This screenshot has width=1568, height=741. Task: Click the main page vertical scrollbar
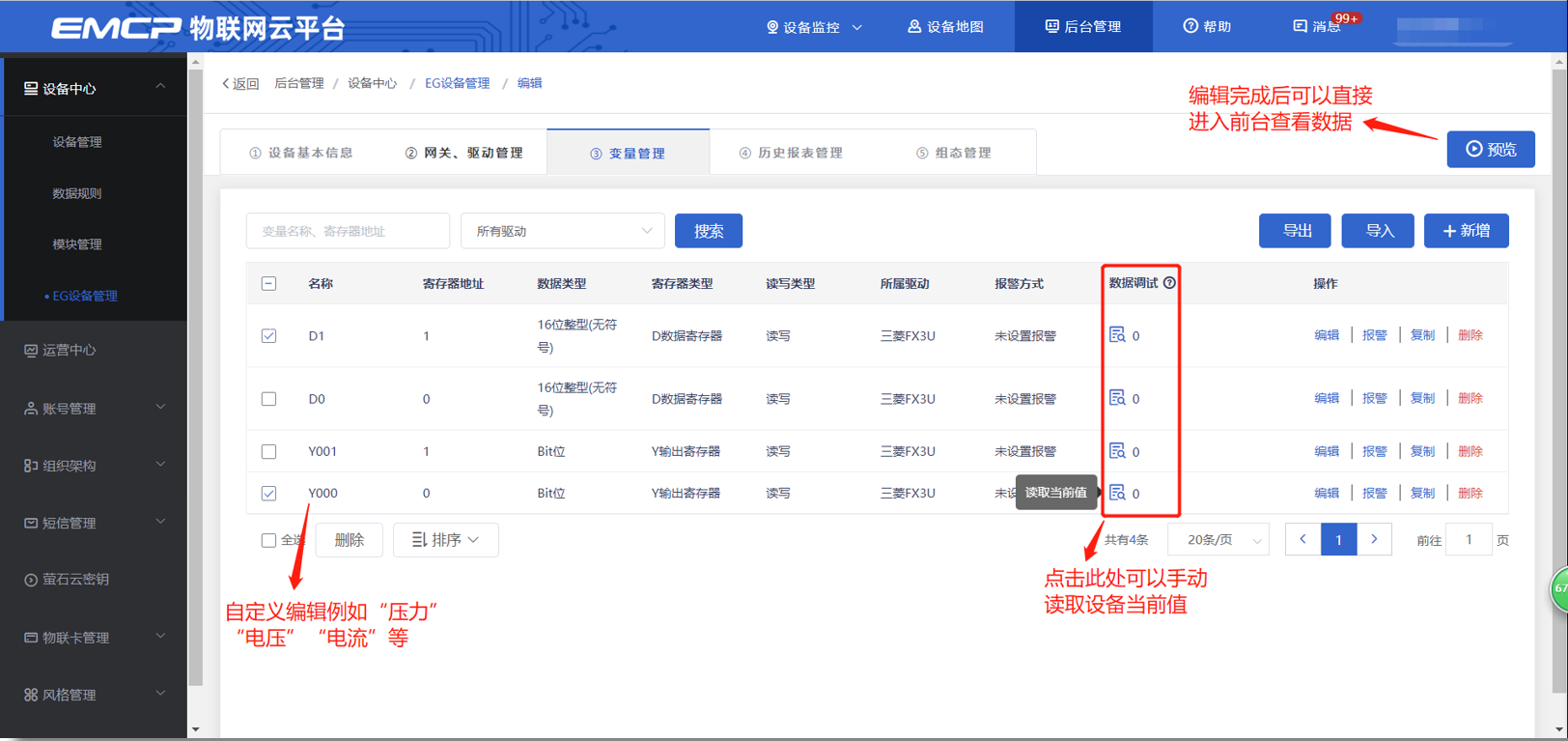1560,382
